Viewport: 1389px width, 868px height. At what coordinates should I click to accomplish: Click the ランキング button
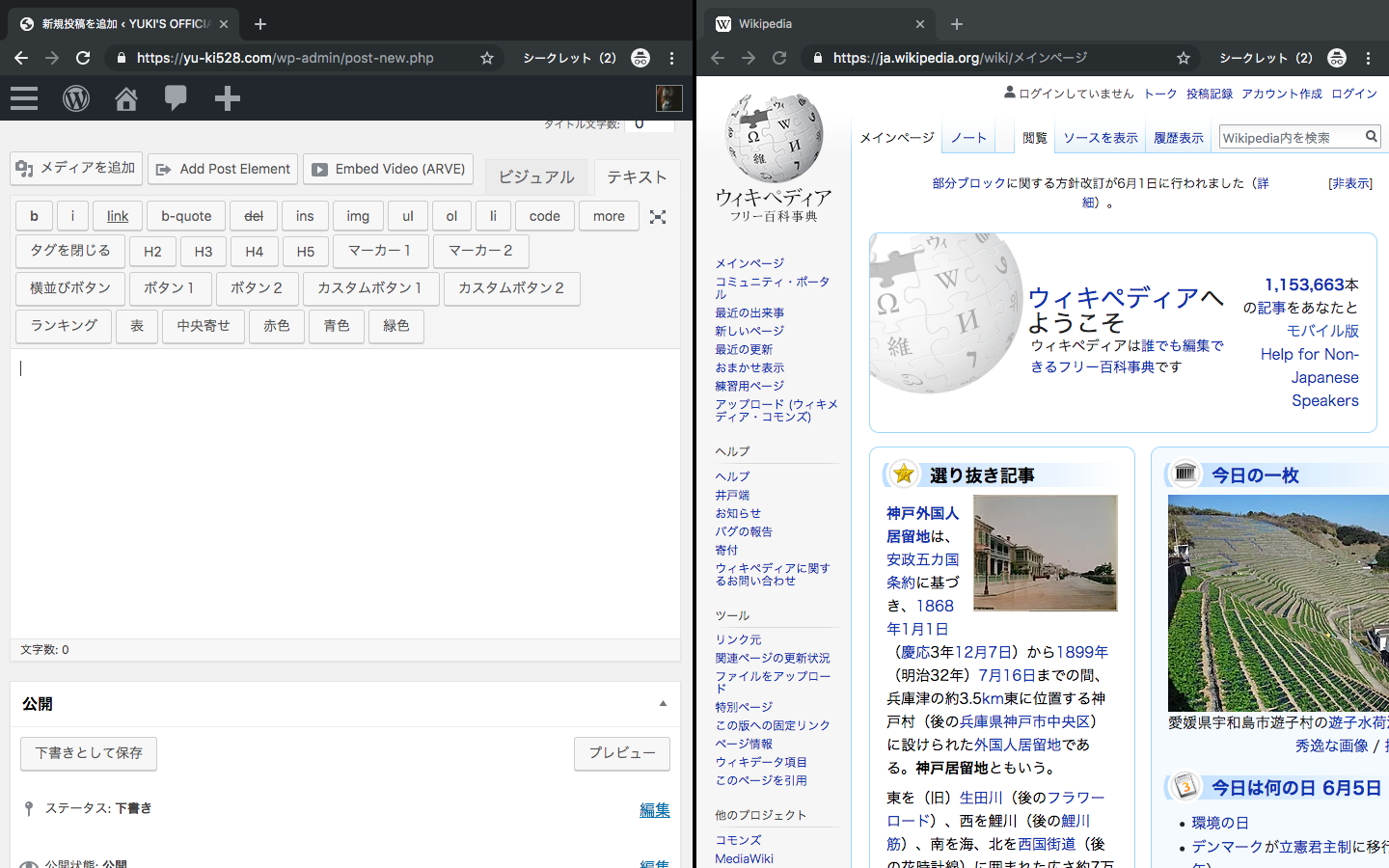point(64,326)
